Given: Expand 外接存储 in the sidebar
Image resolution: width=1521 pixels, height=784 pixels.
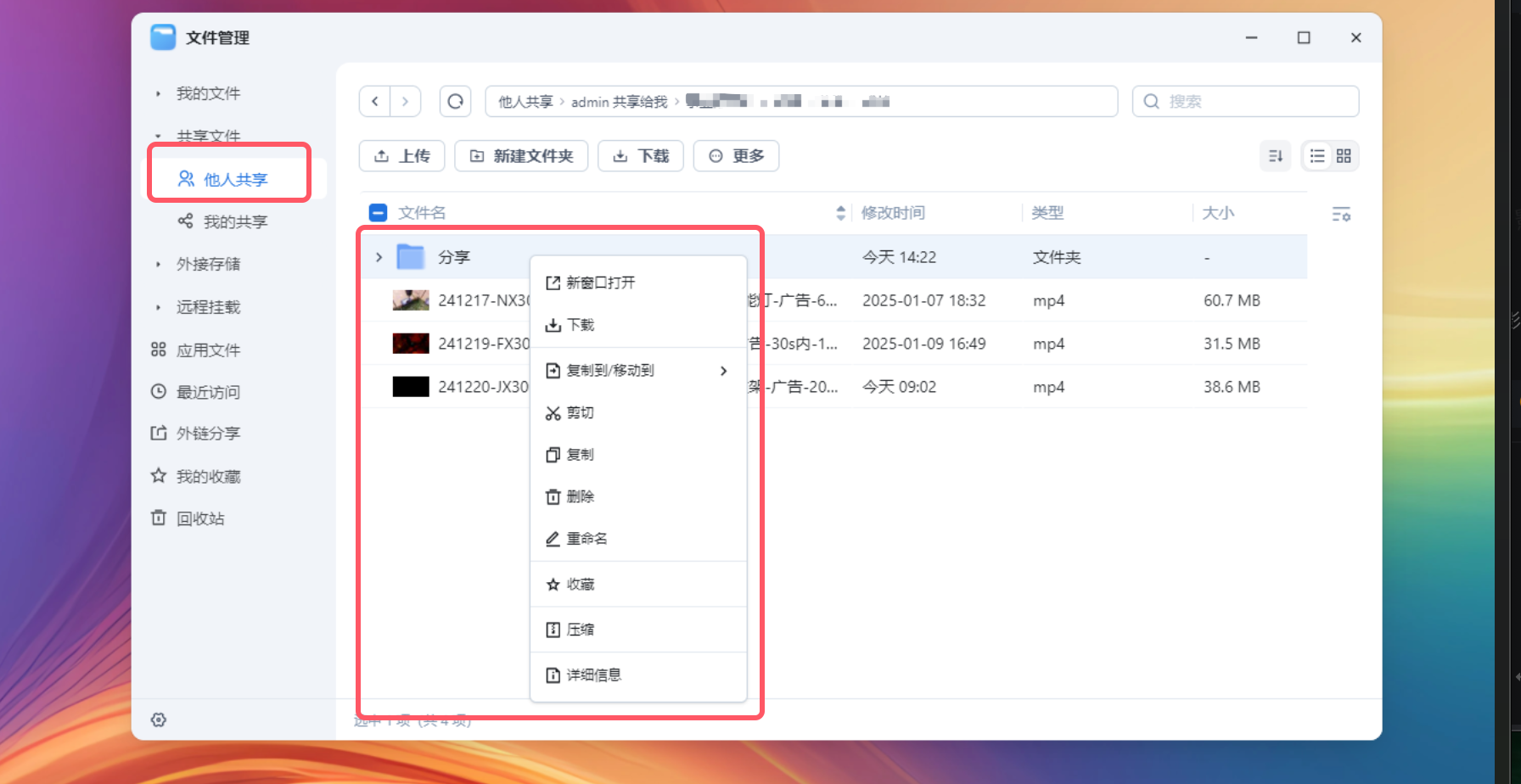Looking at the screenshot, I should pyautogui.click(x=158, y=264).
